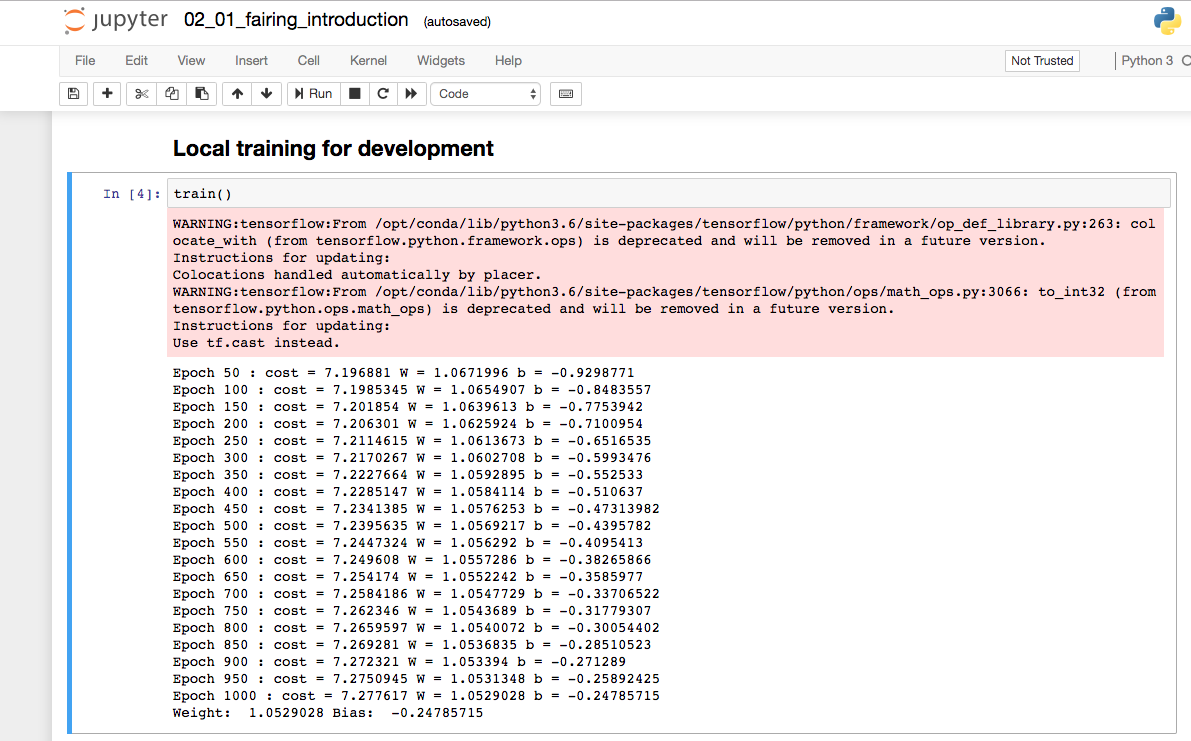Insert a cell below with plus icon
Image resolution: width=1191 pixels, height=741 pixels.
(x=107, y=94)
